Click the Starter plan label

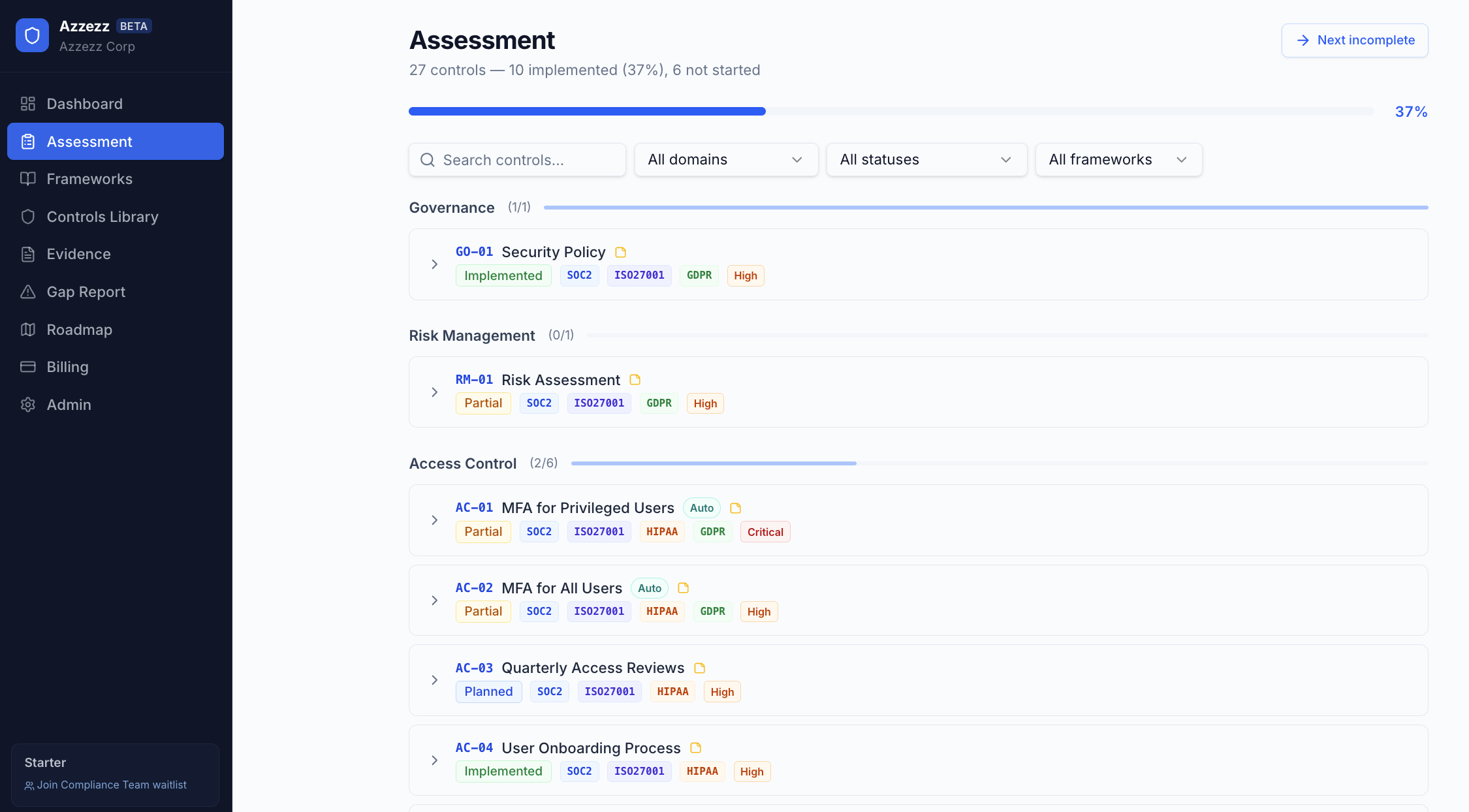click(45, 762)
